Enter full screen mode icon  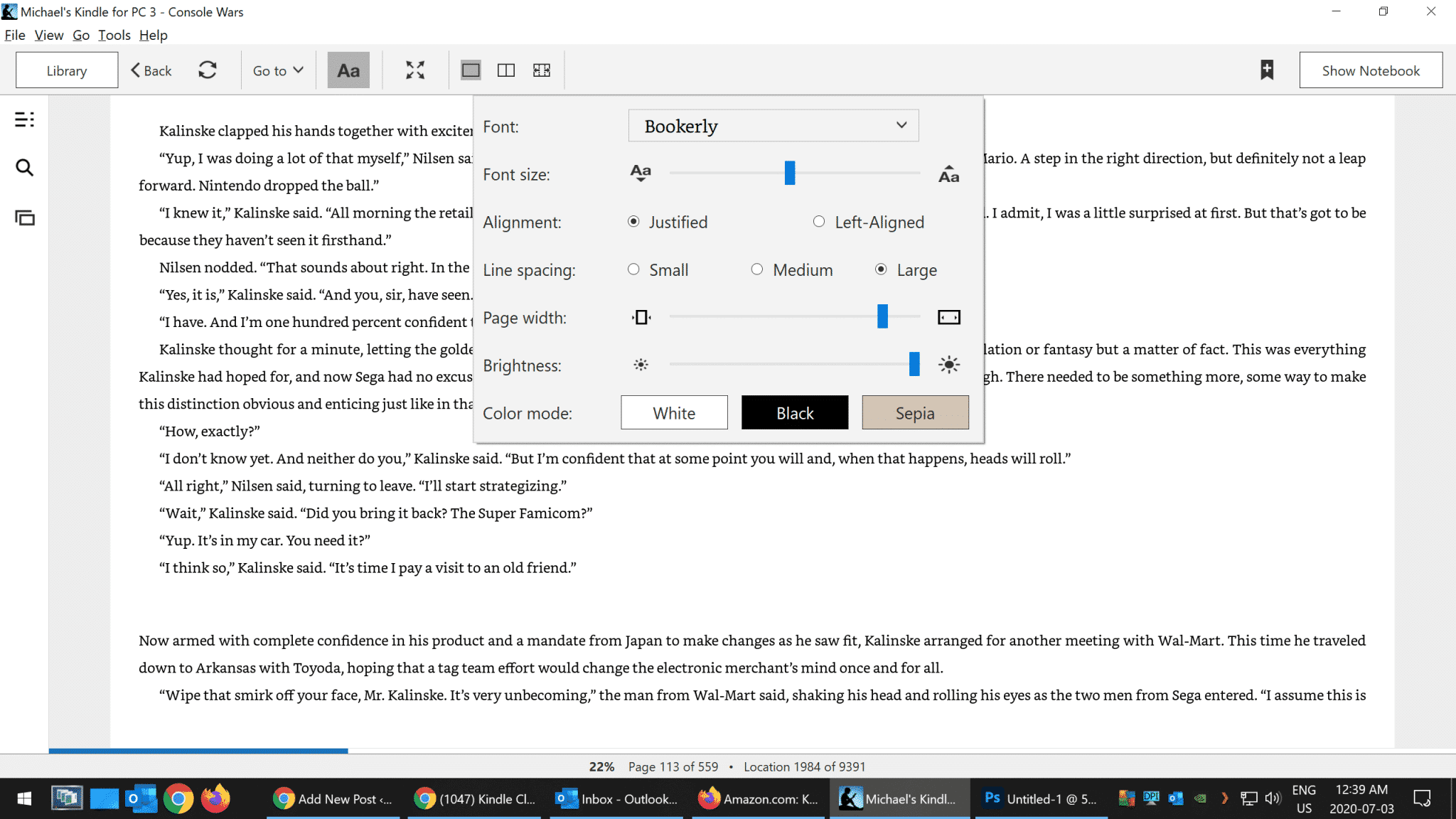point(415,70)
